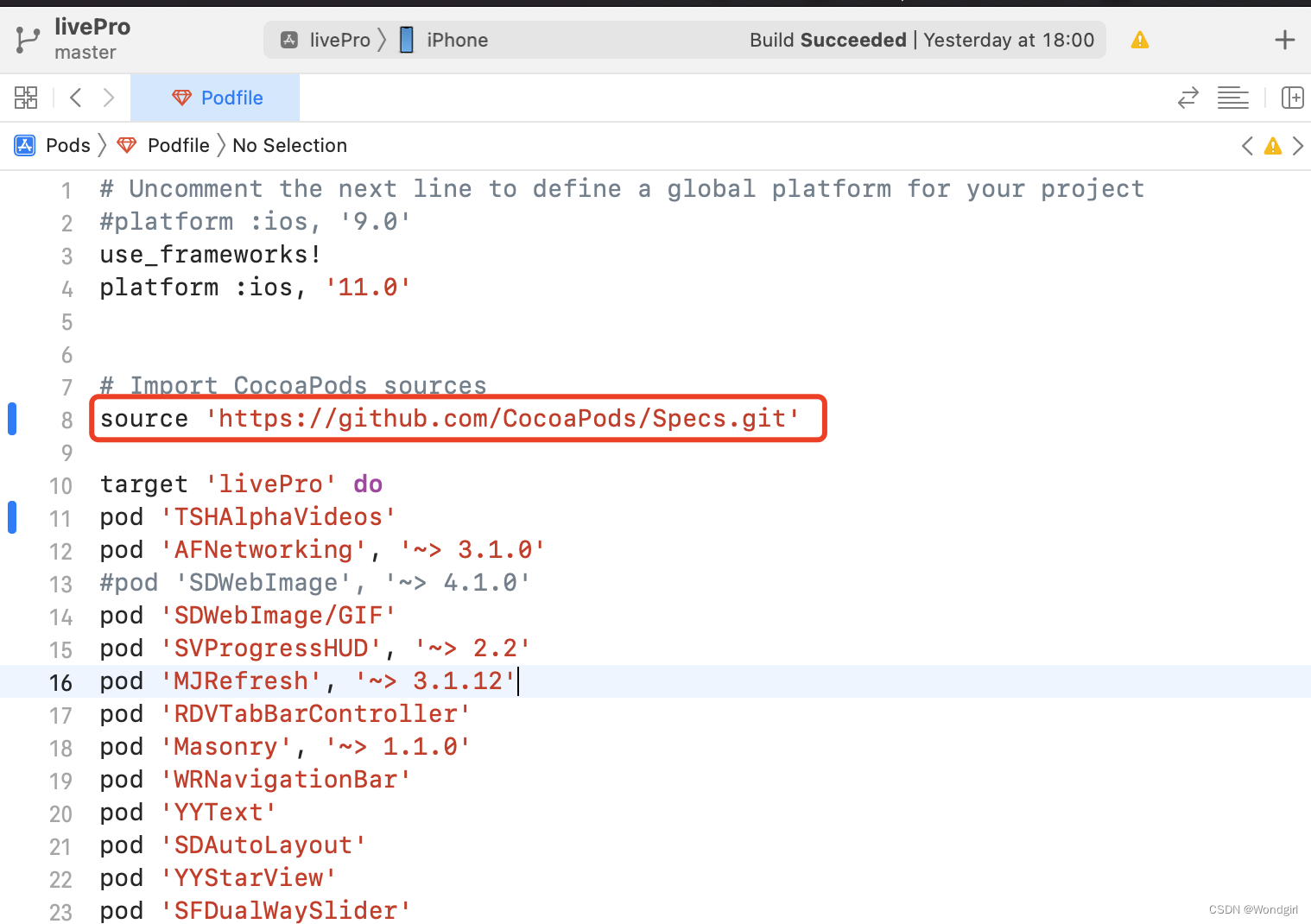The width and height of the screenshot is (1311, 924).
Task: Click the pod 'SFDualWaySlider' line
Action: pos(255,910)
